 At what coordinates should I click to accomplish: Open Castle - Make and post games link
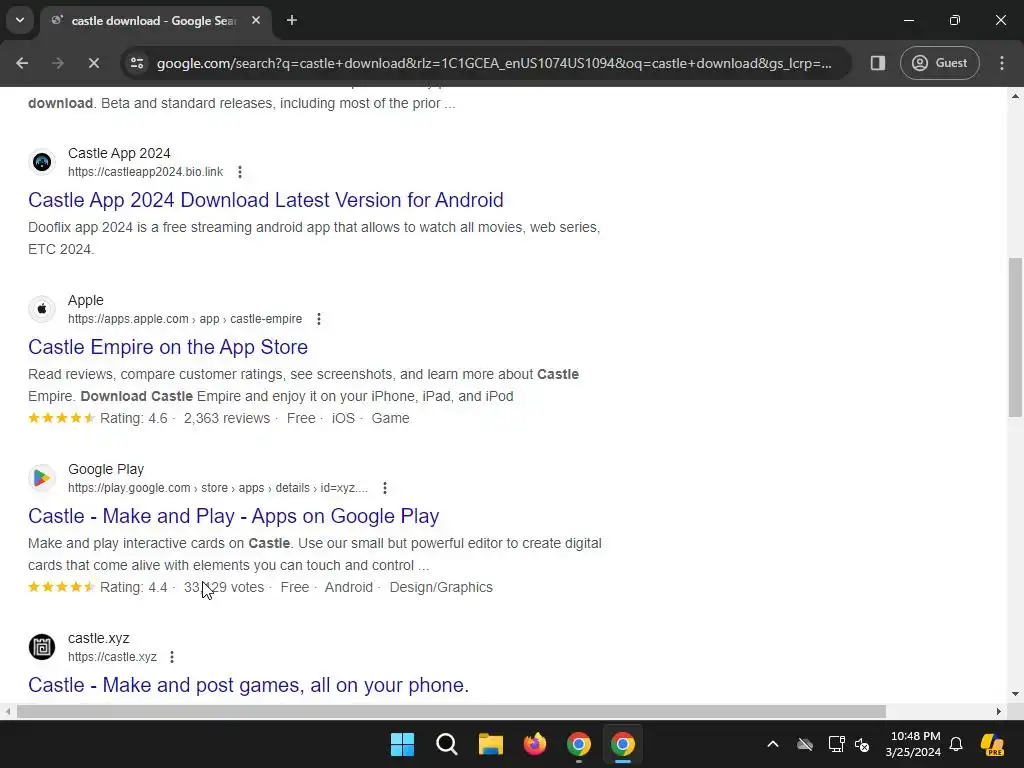[248, 685]
